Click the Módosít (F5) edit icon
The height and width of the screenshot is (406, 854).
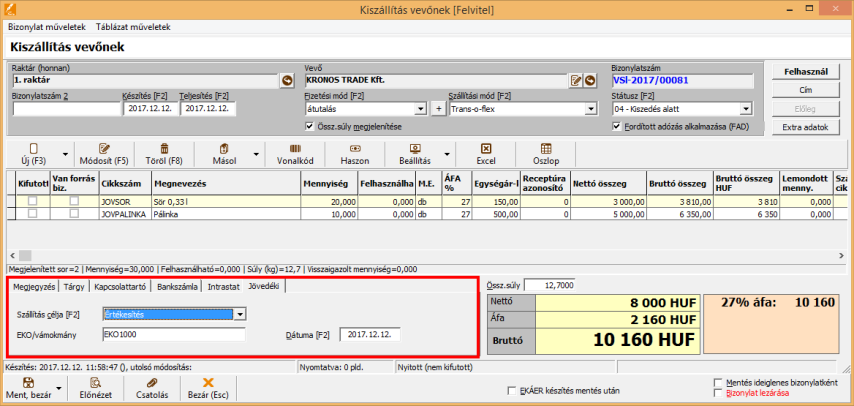(106, 148)
